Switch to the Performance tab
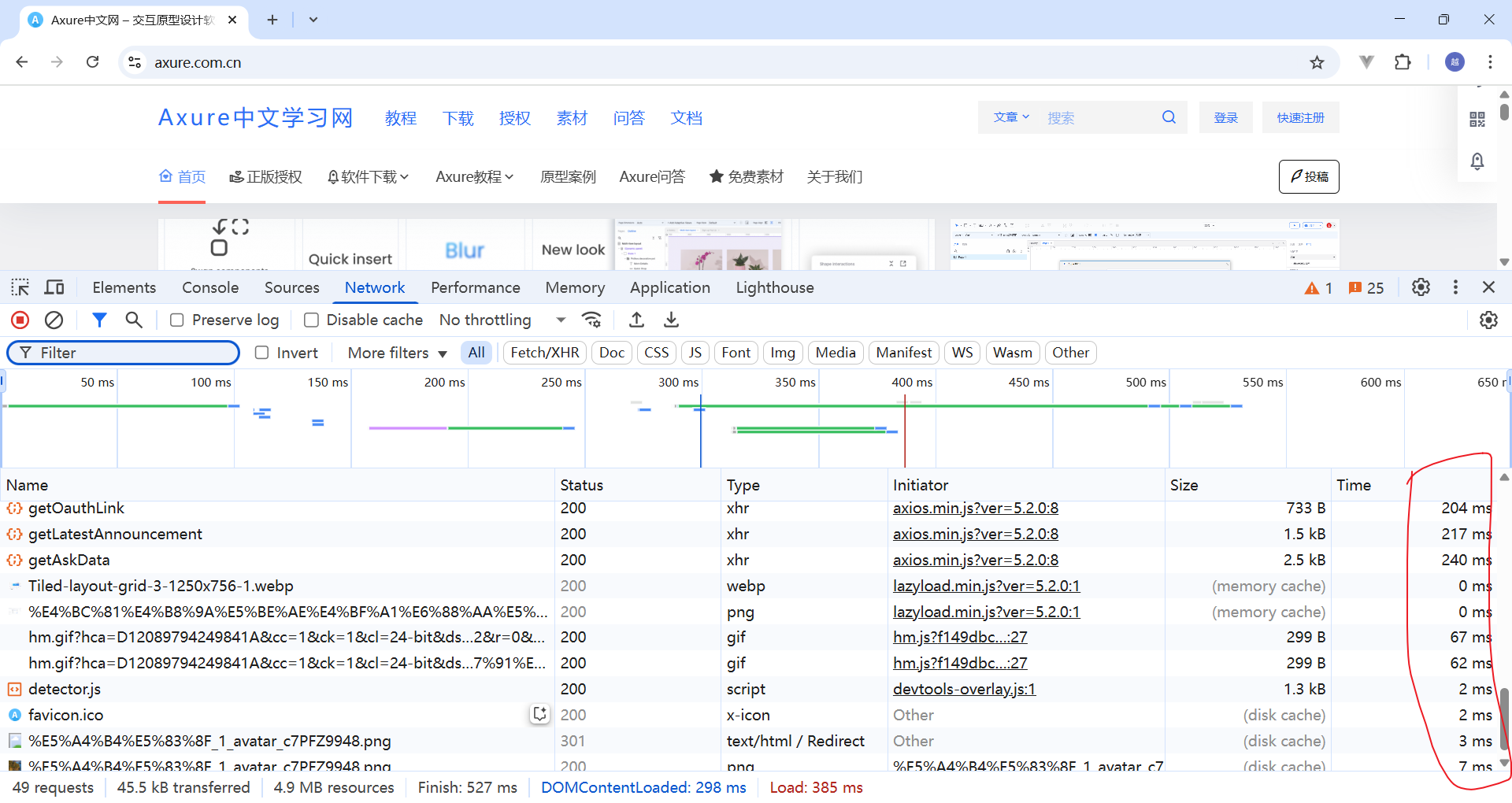This screenshot has height=803, width=1512. pos(476,287)
